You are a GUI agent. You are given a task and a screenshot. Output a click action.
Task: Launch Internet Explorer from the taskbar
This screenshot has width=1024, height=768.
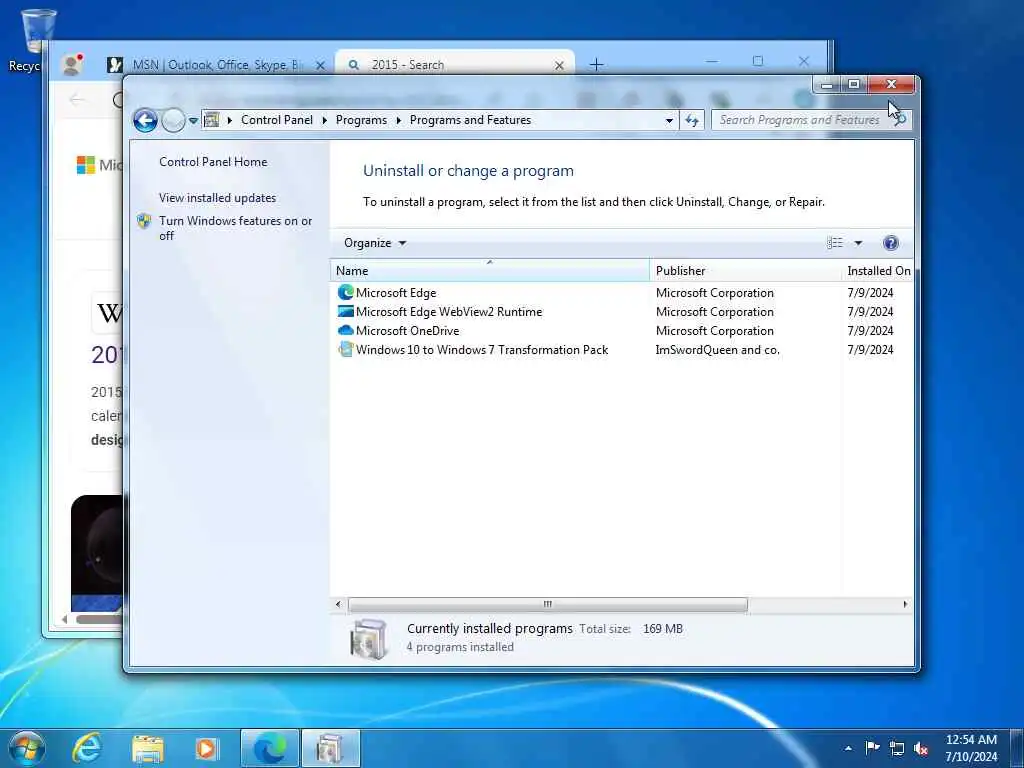(x=88, y=748)
